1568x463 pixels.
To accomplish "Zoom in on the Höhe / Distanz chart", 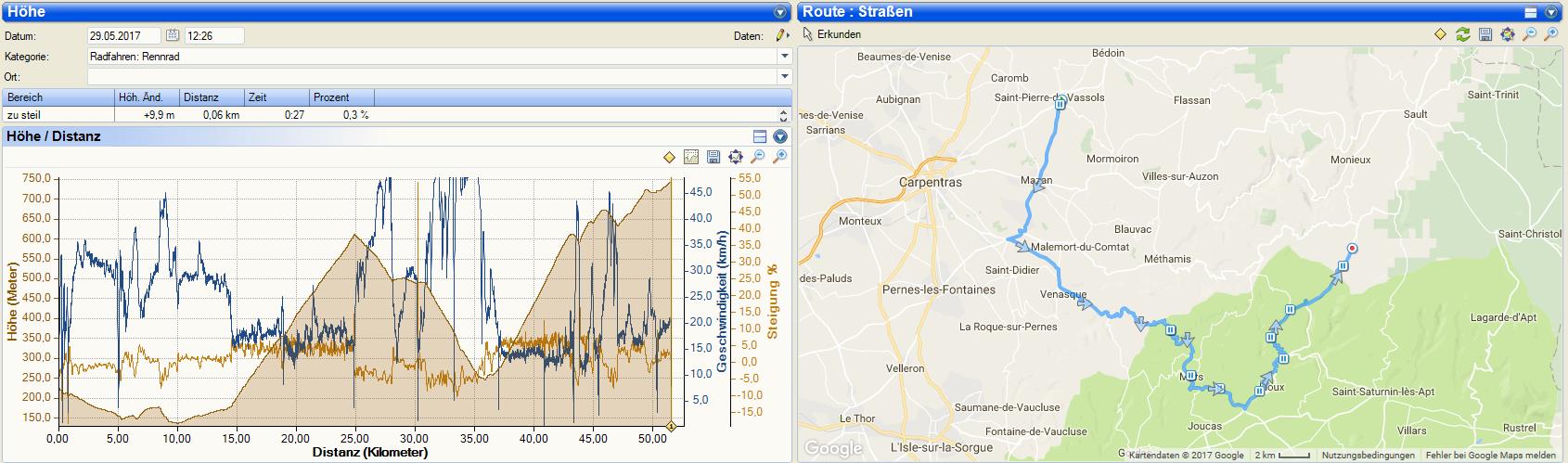I will 780,157.
